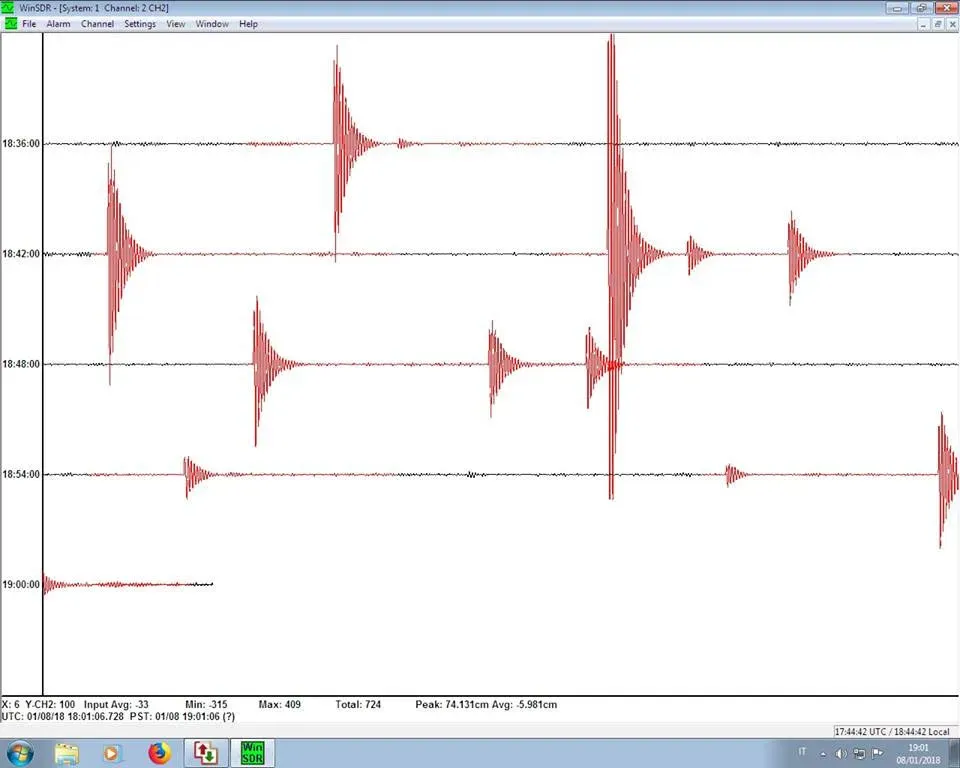
Task: Click the UTC 01/08/18 18:01:06.728 readout
Action: pos(63,716)
